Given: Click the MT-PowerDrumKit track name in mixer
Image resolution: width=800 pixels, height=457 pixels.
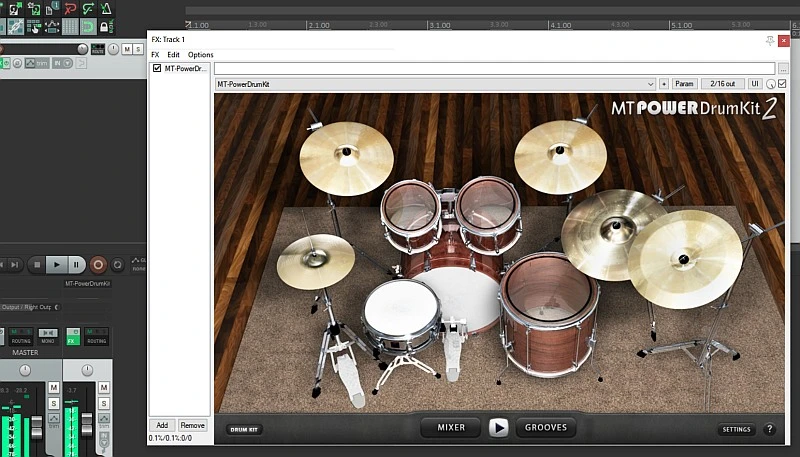Looking at the screenshot, I should [88, 284].
